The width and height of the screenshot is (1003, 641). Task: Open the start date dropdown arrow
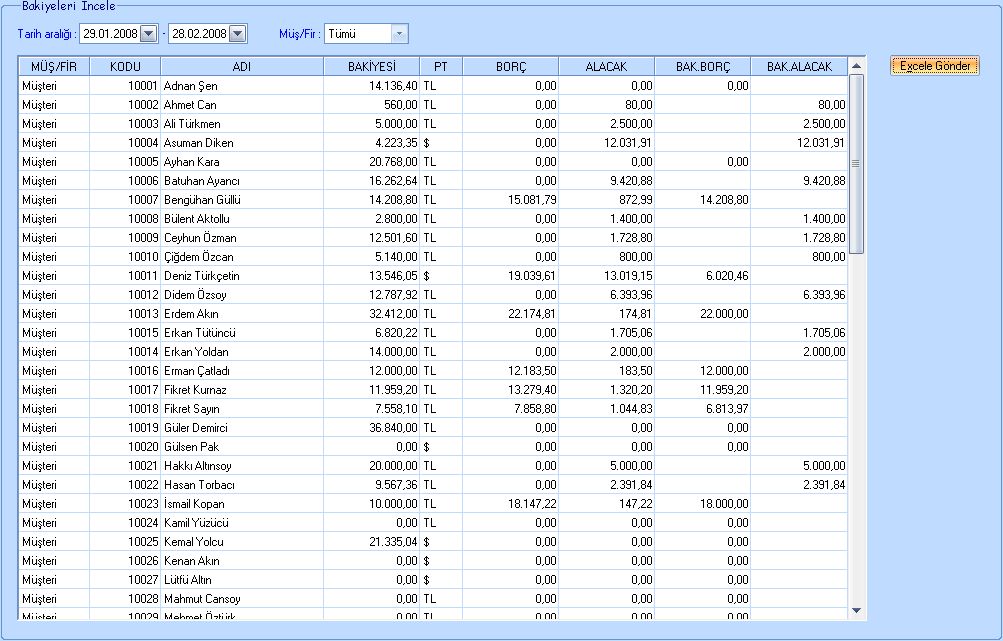148,34
